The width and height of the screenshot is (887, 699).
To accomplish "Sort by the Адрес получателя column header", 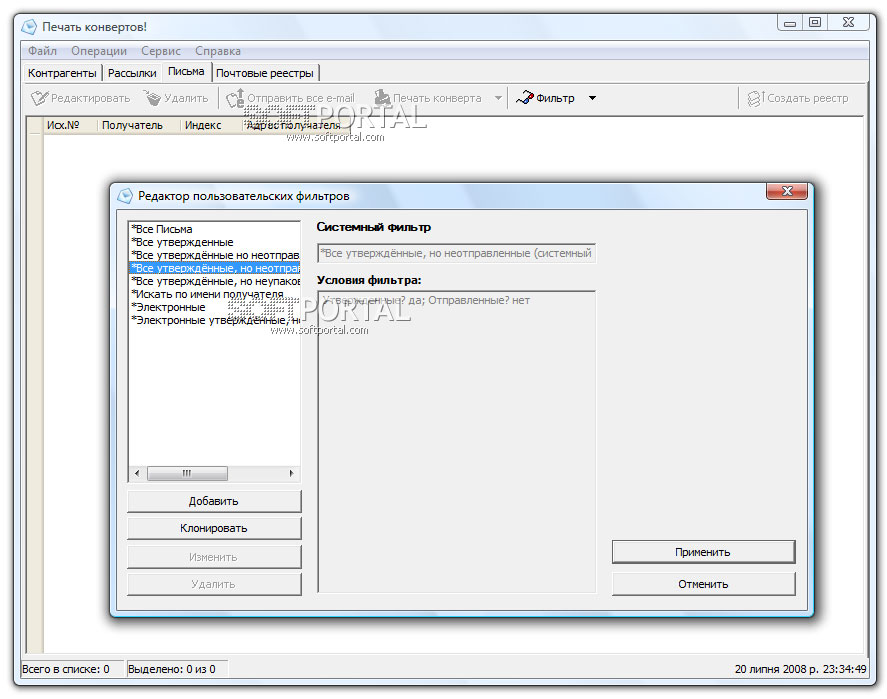I will point(294,125).
